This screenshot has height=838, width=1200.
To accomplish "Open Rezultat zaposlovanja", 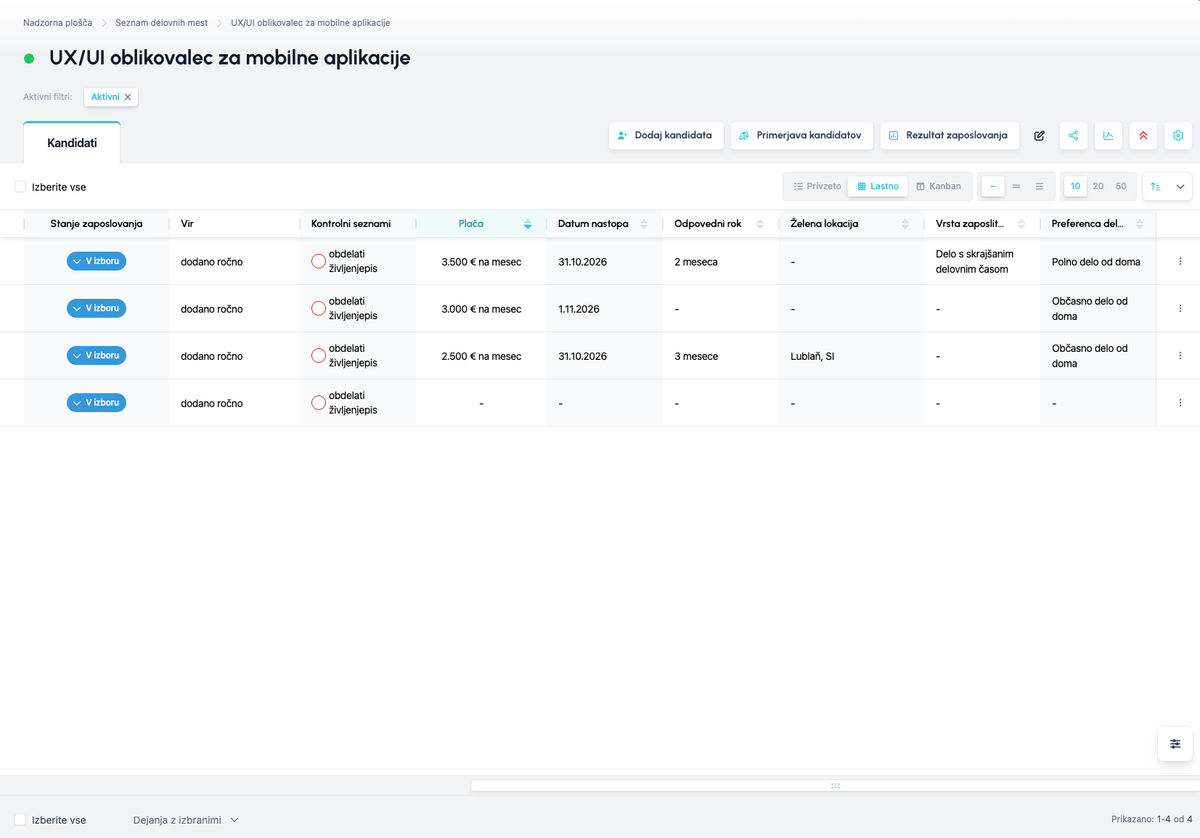I will [x=950, y=136].
